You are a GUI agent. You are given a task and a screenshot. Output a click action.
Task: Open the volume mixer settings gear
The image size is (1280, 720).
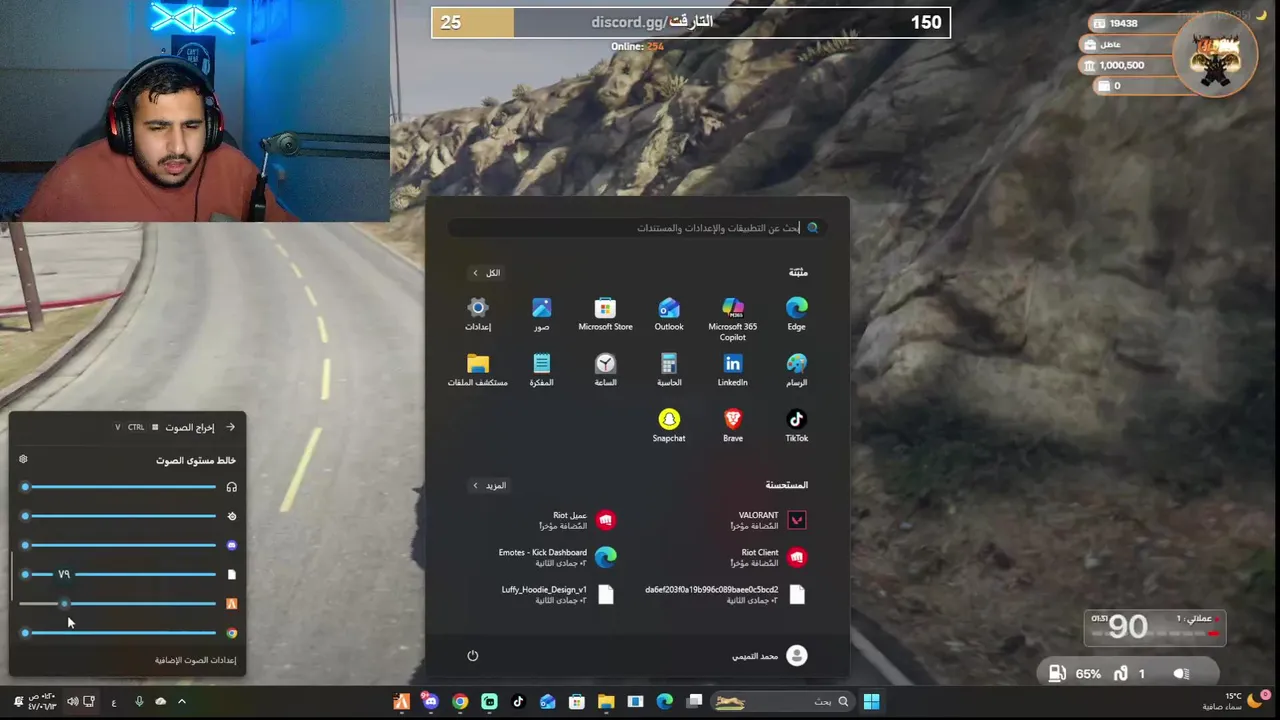23,460
